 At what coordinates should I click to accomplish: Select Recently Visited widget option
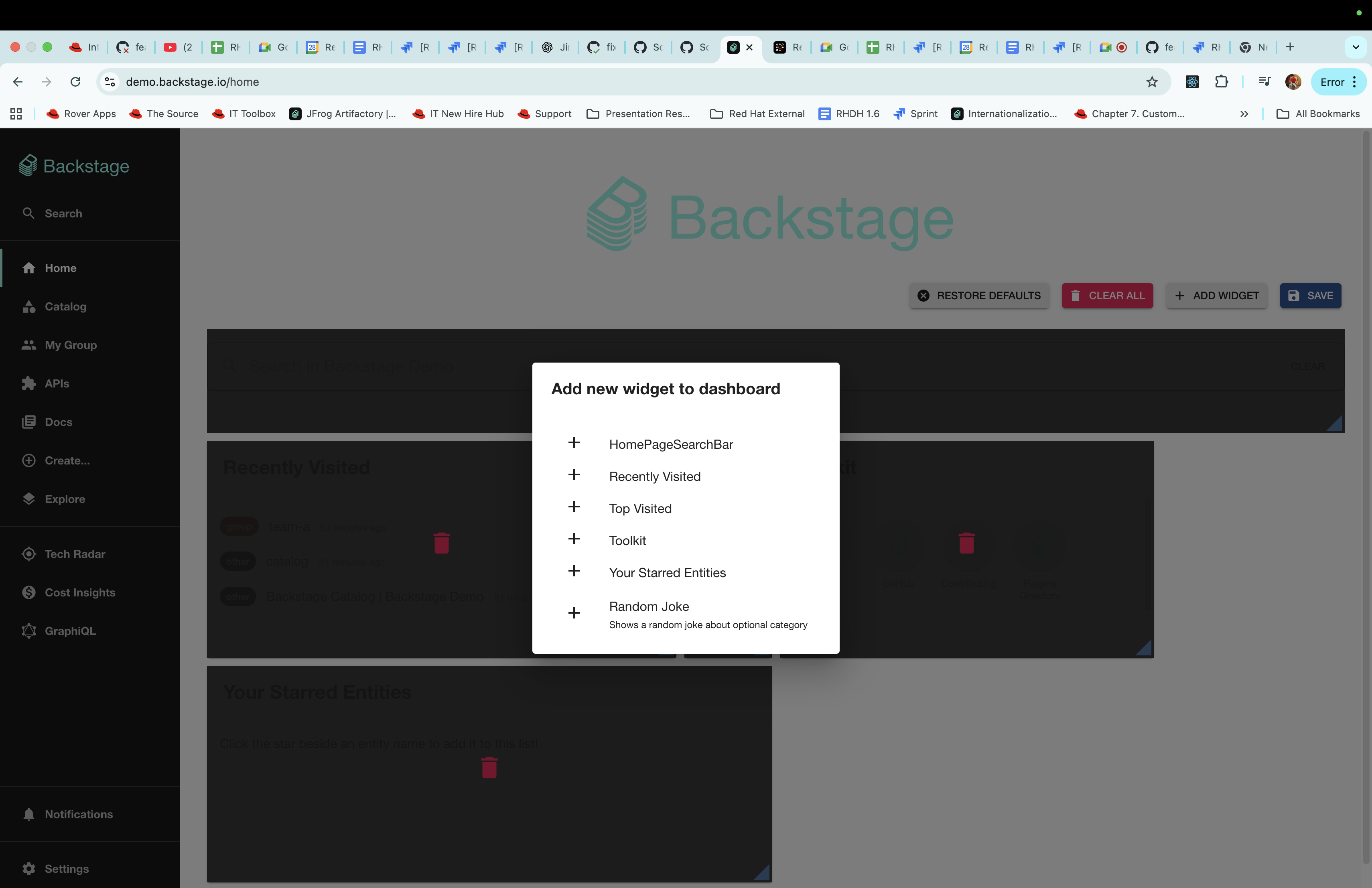pyautogui.click(x=654, y=476)
